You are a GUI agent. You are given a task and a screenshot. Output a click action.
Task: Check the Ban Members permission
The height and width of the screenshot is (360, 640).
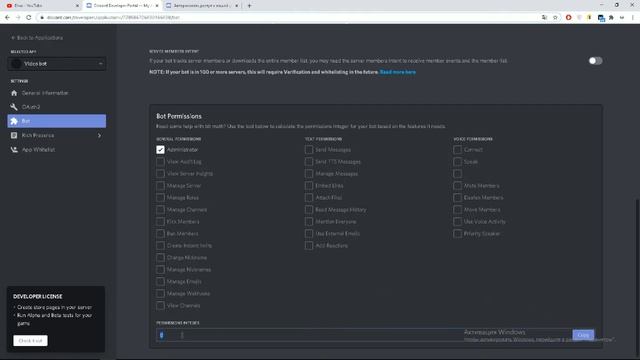[160, 233]
